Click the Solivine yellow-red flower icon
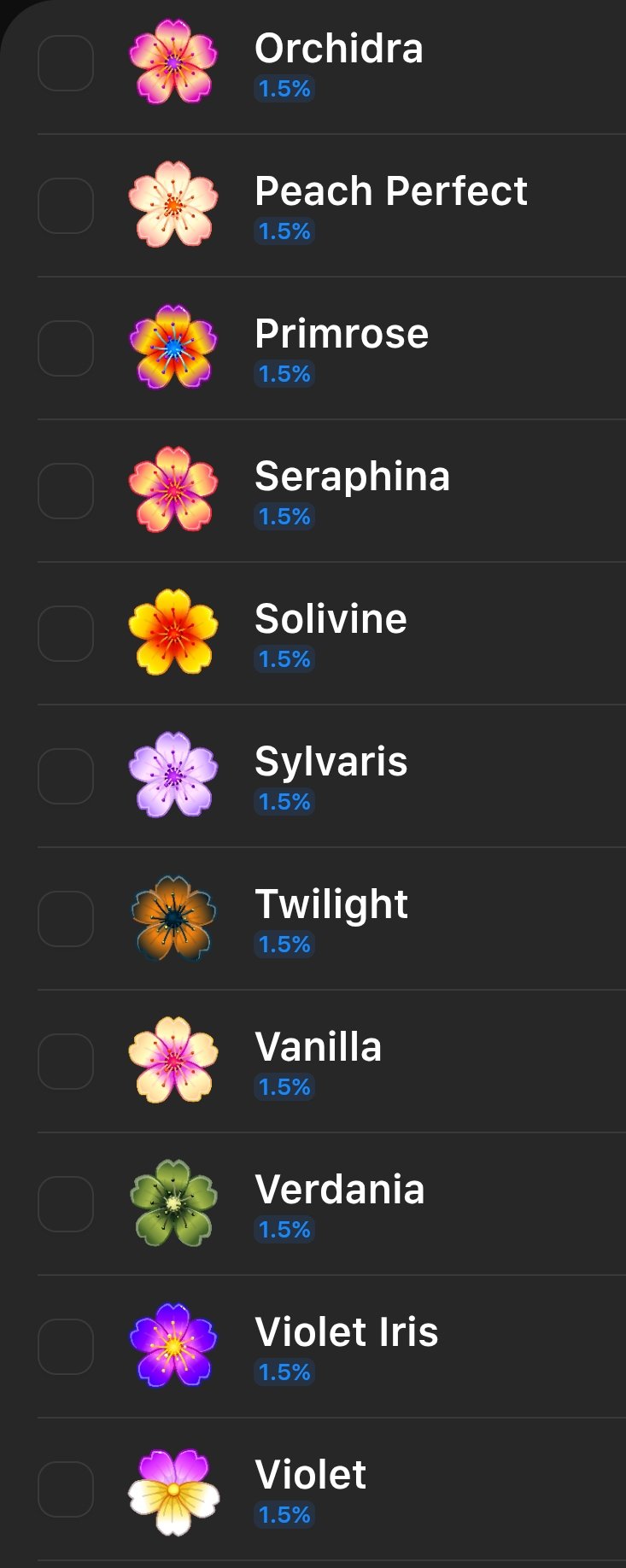Screen dimensions: 626x1568 tap(173, 633)
